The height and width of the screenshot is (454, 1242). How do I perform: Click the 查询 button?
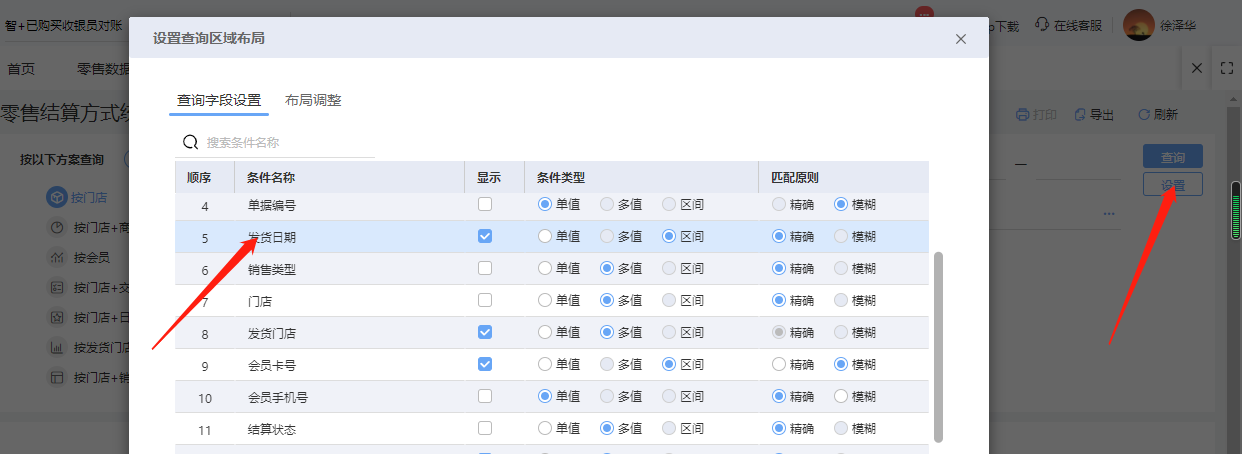click(x=1172, y=157)
